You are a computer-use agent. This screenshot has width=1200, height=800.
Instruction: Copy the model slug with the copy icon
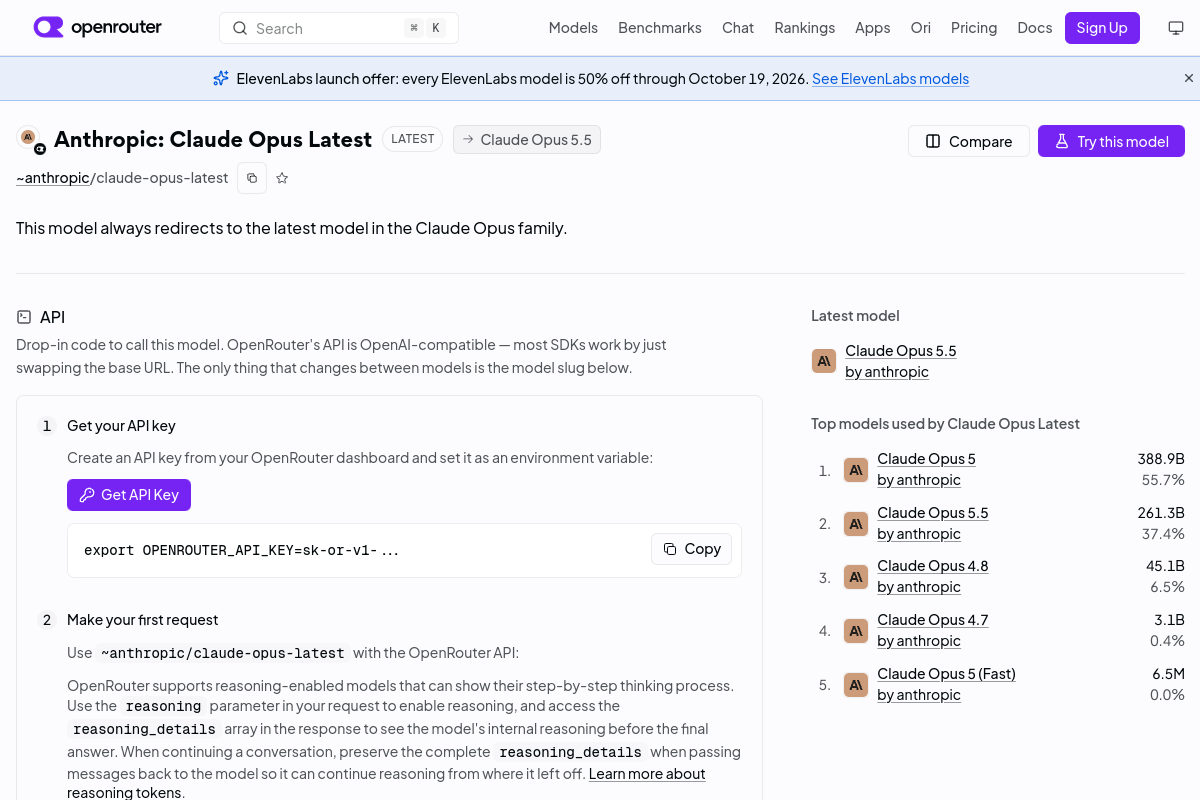point(252,178)
